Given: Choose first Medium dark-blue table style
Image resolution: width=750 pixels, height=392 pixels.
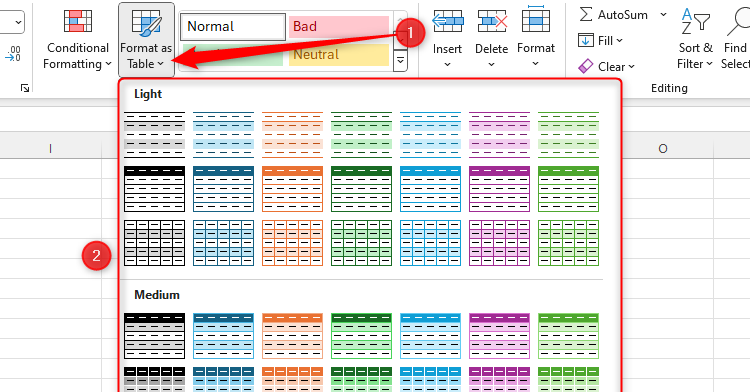Looking at the screenshot, I should click(x=223, y=336).
